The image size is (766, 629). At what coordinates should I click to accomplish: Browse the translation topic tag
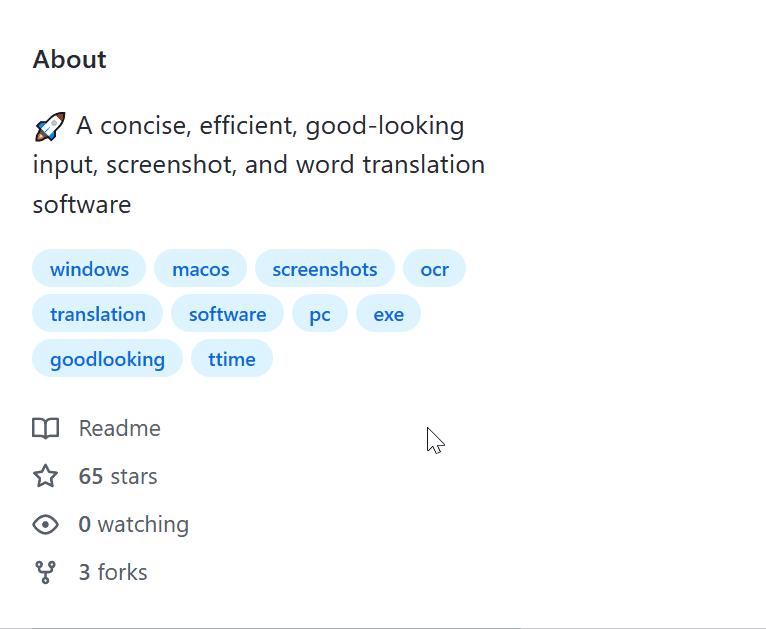[98, 314]
